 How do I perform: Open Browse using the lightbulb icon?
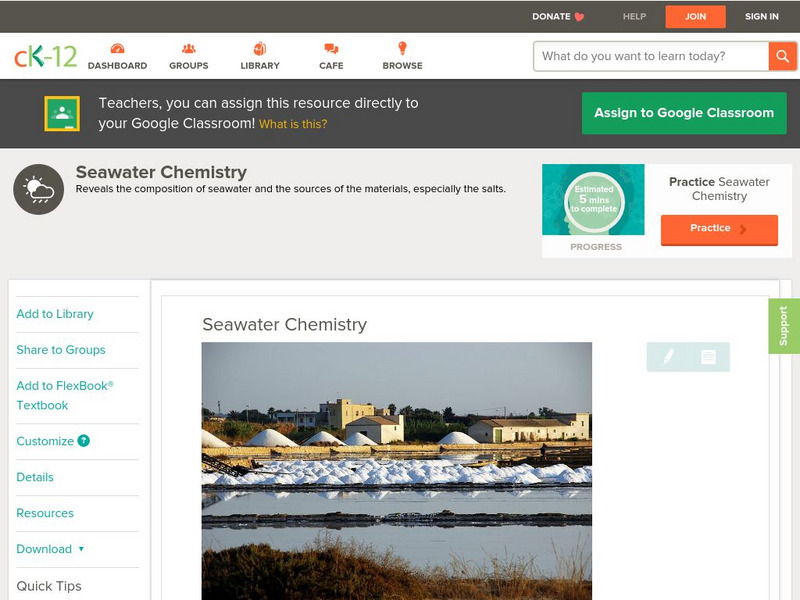tap(403, 46)
